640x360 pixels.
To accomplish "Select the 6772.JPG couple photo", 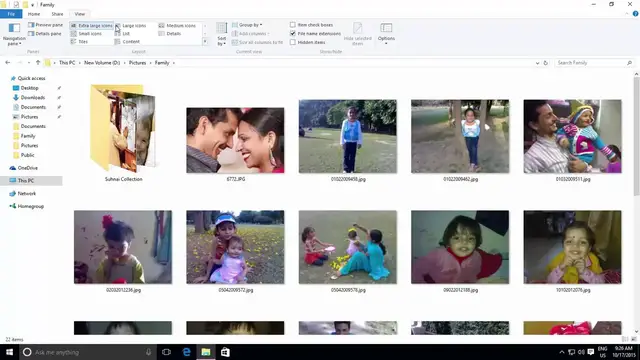I will click(x=235, y=140).
